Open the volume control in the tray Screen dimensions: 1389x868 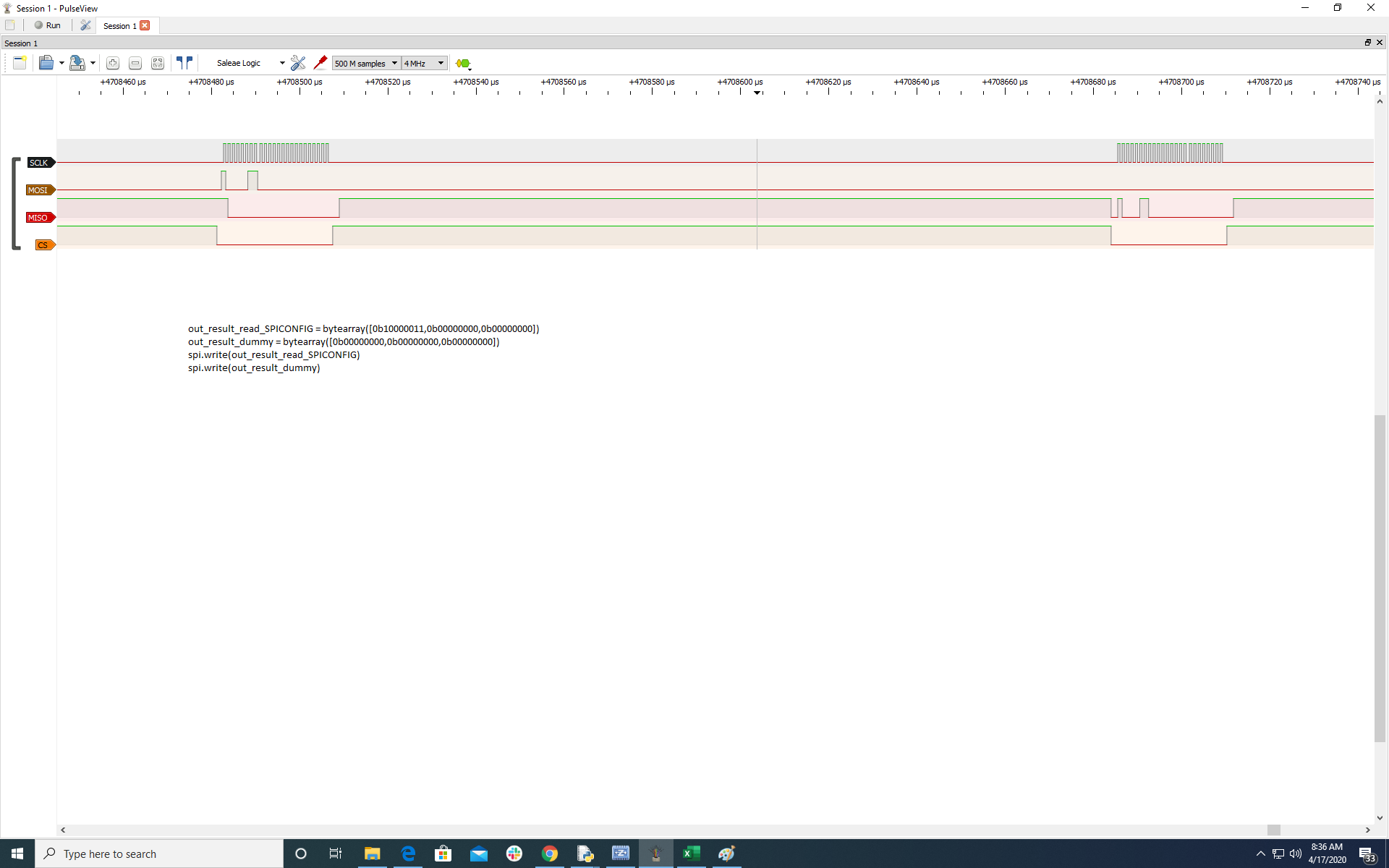(1296, 854)
